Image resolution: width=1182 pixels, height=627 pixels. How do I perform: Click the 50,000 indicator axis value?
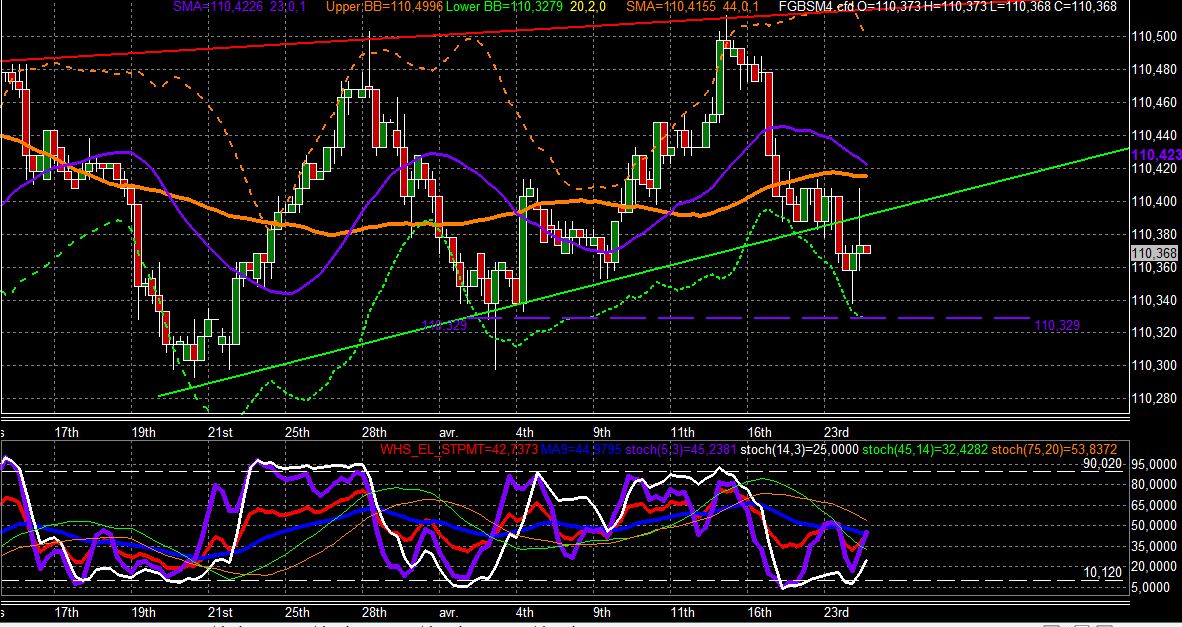[1153, 525]
